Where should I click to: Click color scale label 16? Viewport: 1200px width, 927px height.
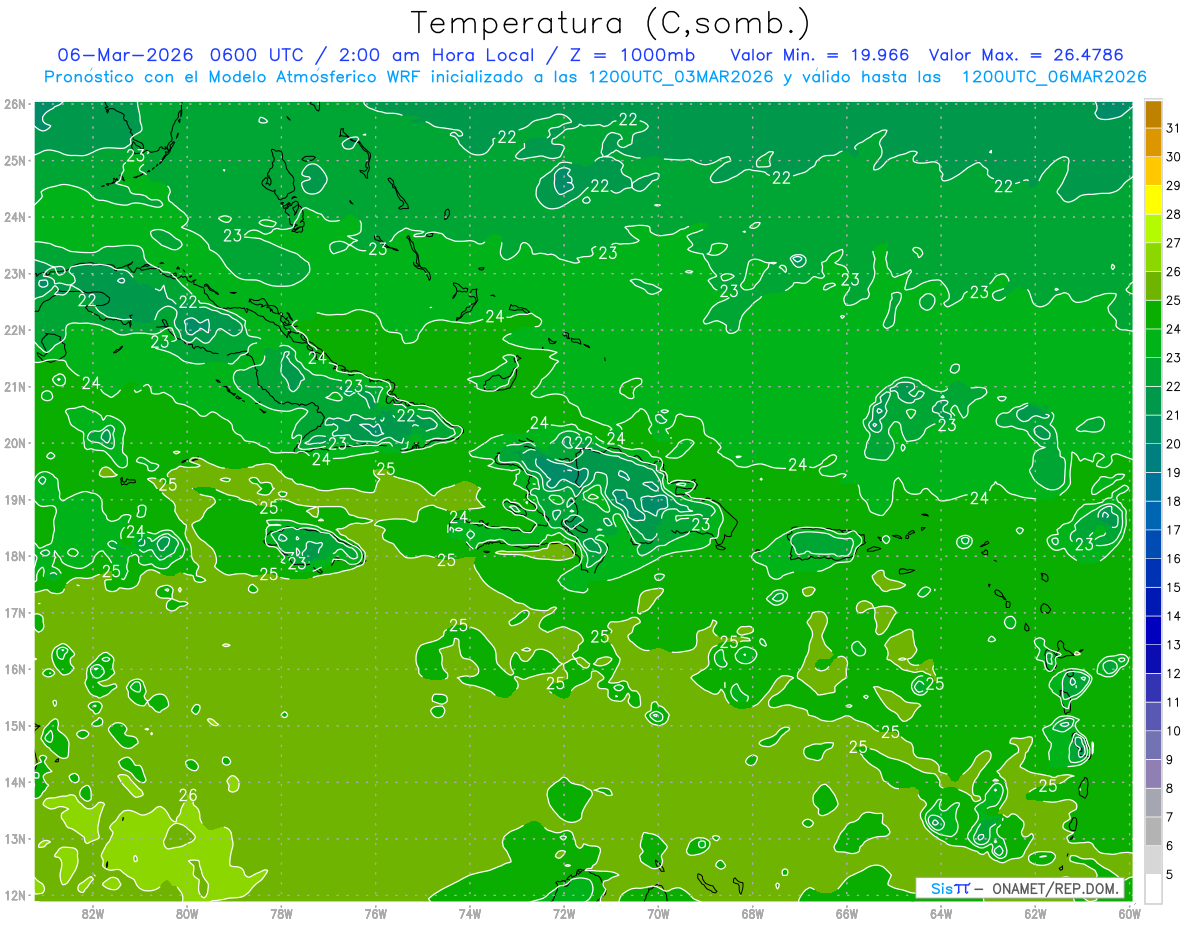[x=1173, y=558]
